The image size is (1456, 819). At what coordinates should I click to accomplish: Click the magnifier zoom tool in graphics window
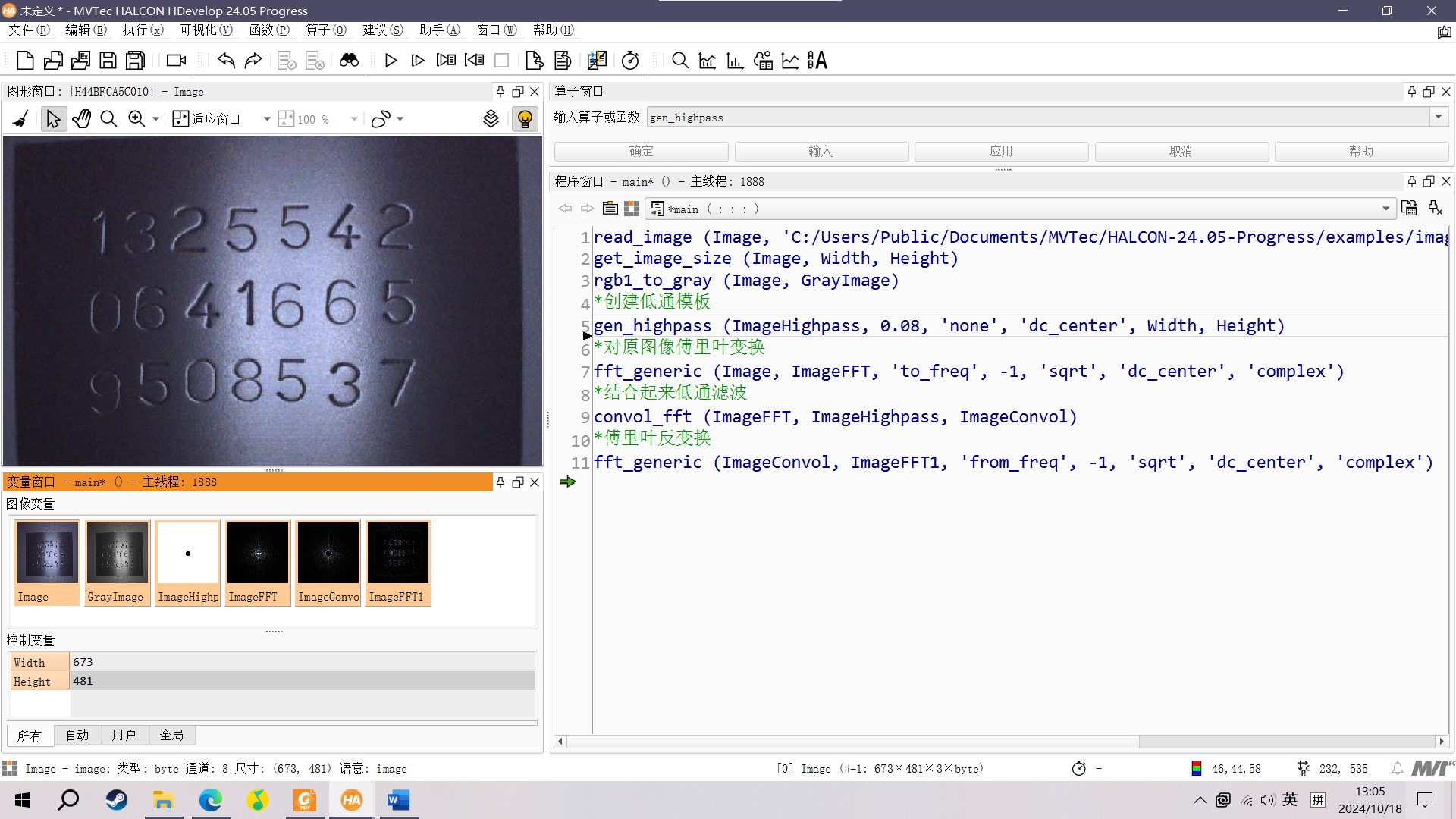(x=108, y=119)
